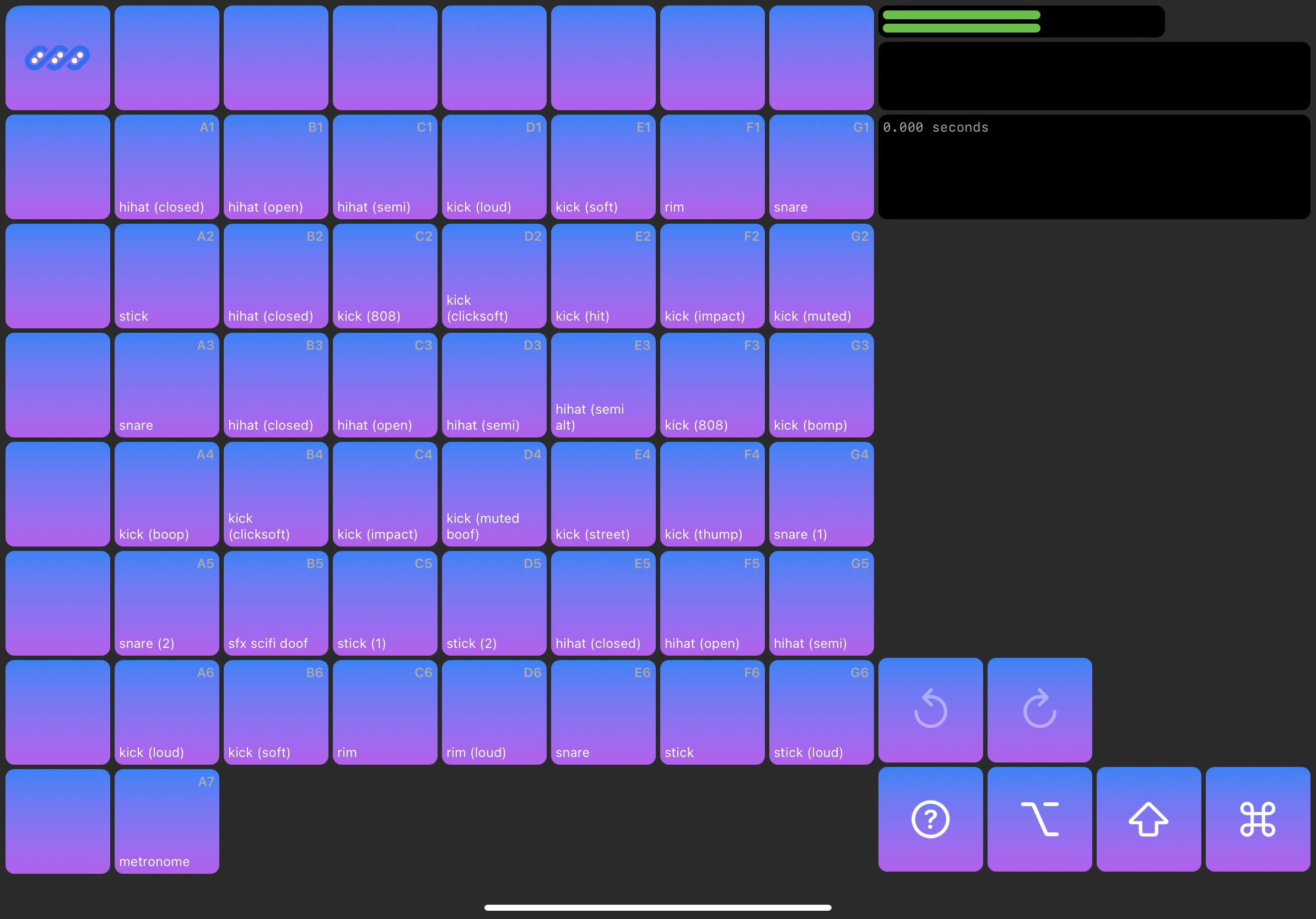Tap the kick (clicksoft) pad D2
The width and height of the screenshot is (1316, 919).
click(x=494, y=275)
